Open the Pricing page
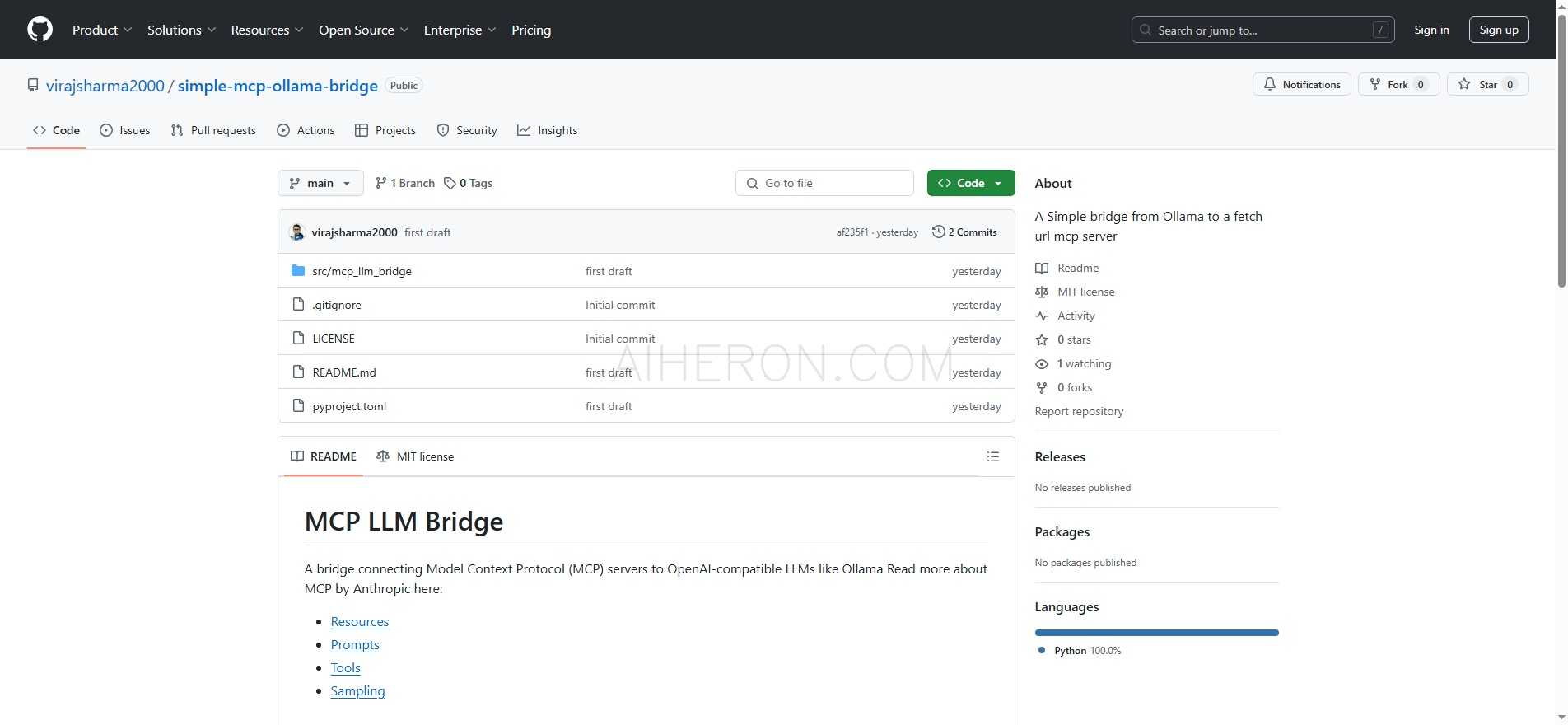The height and width of the screenshot is (725, 1568). click(x=531, y=30)
